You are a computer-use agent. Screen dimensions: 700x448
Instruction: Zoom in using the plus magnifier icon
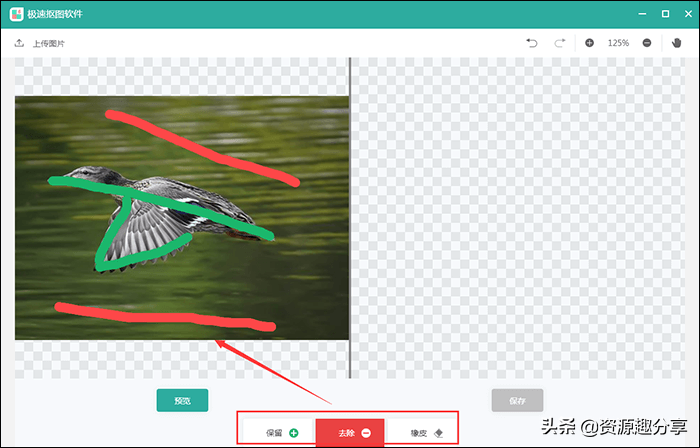(x=589, y=43)
